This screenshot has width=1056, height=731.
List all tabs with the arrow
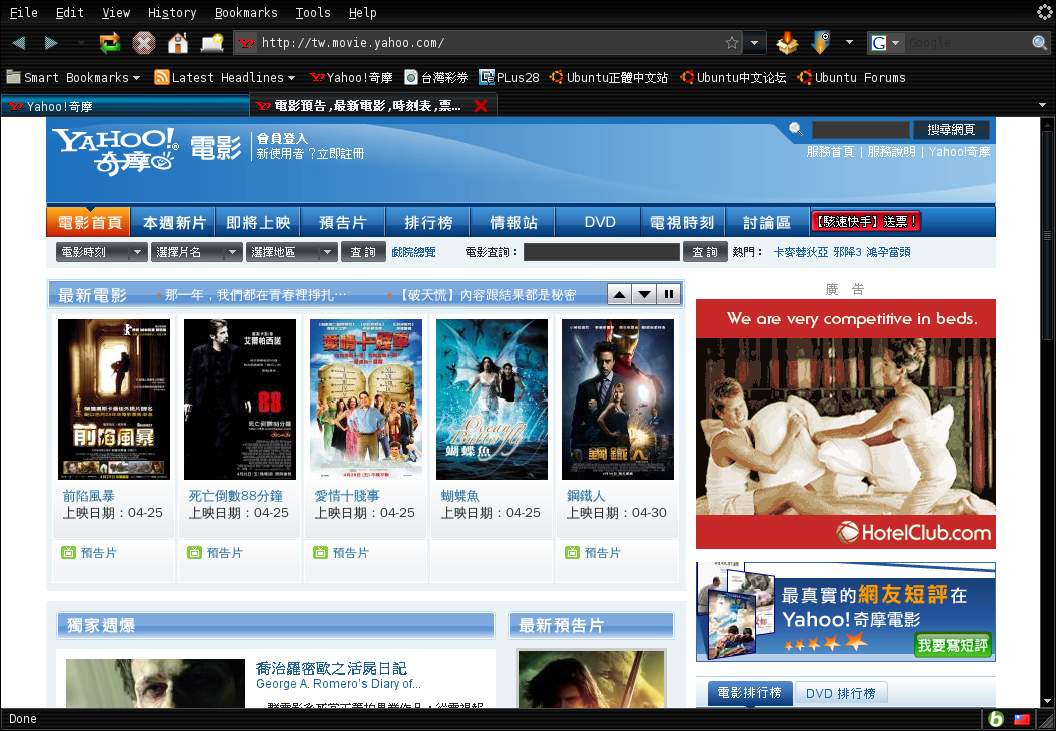(x=1043, y=105)
